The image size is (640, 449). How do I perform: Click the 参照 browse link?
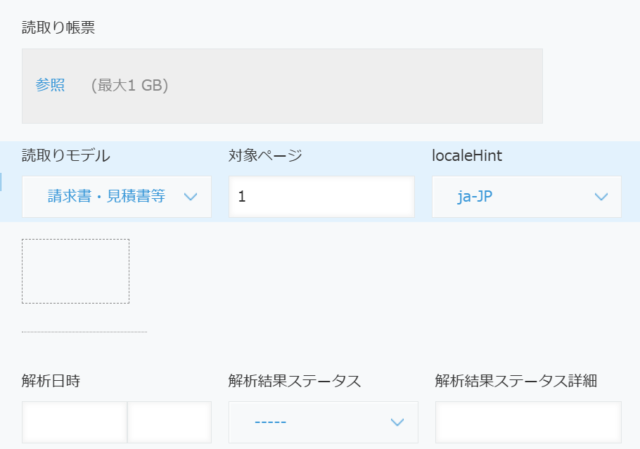50,85
